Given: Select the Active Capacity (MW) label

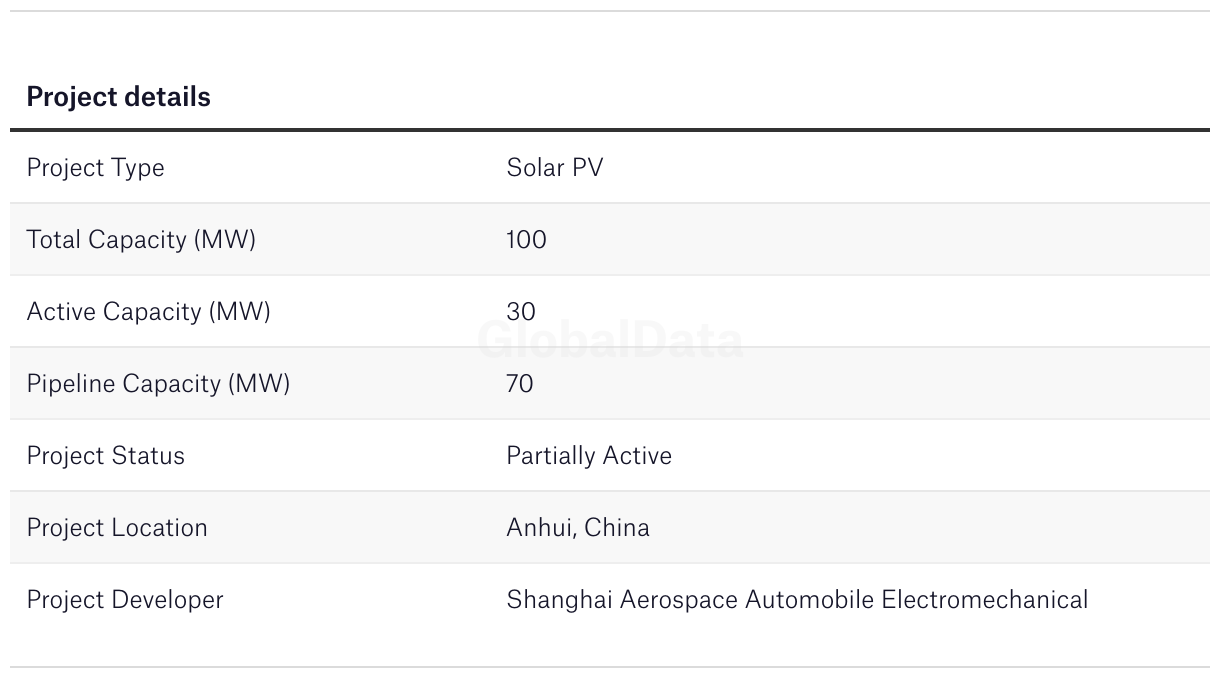Looking at the screenshot, I should point(148,312).
